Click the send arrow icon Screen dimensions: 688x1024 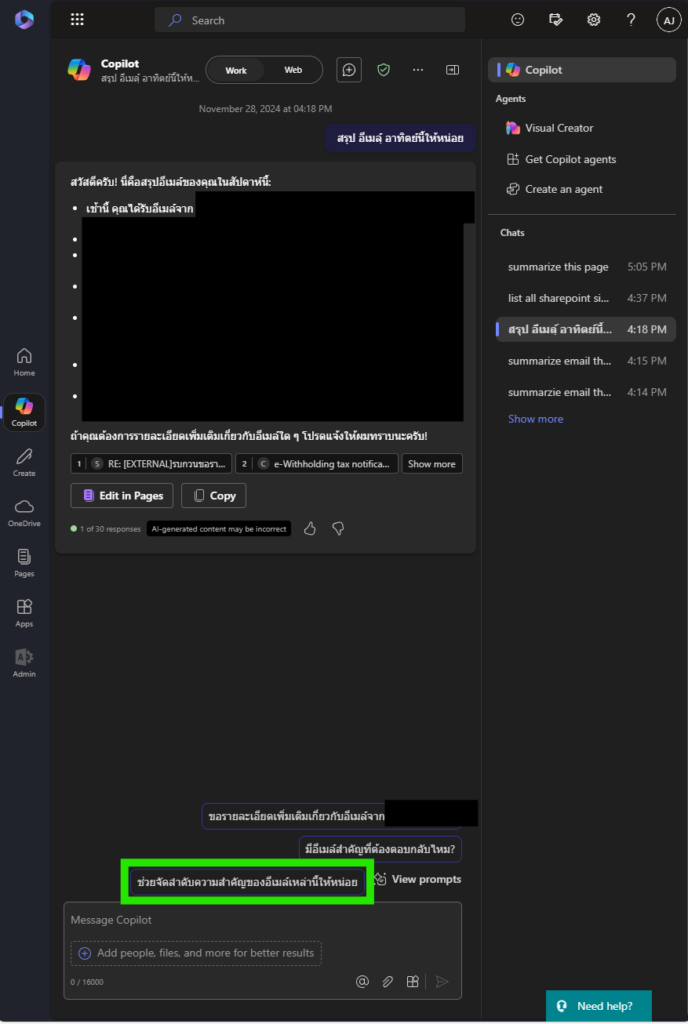point(442,981)
